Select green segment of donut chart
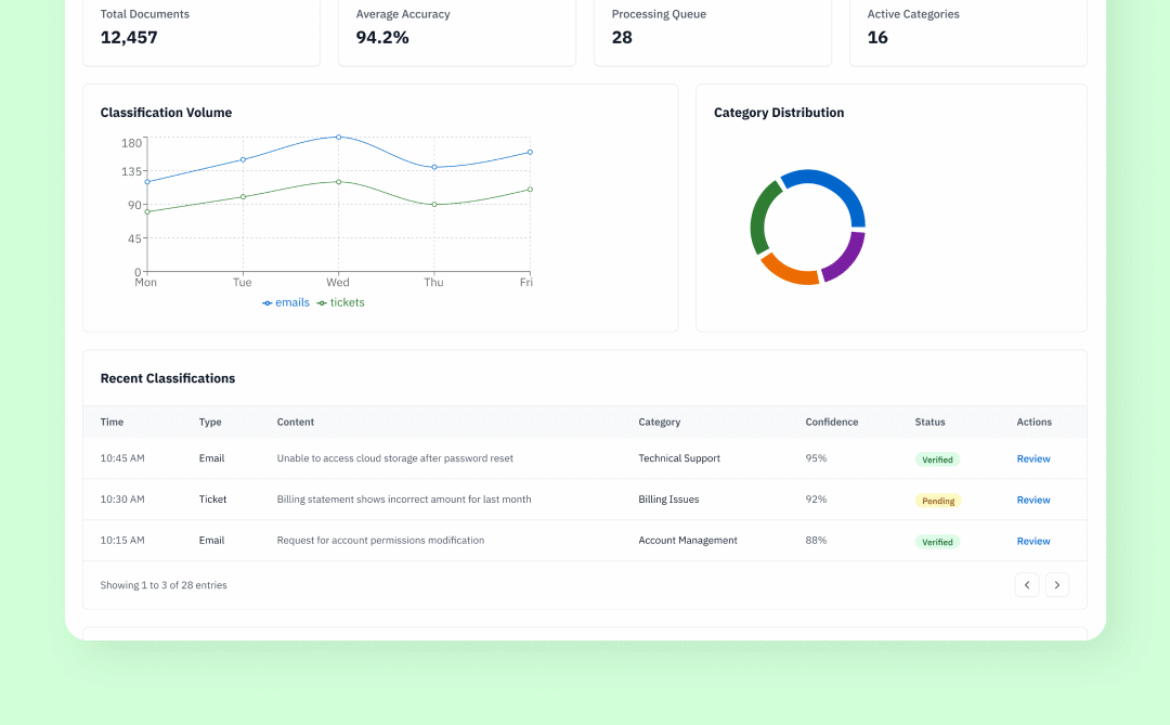Screen dimensions: 1170x725 tap(762, 215)
